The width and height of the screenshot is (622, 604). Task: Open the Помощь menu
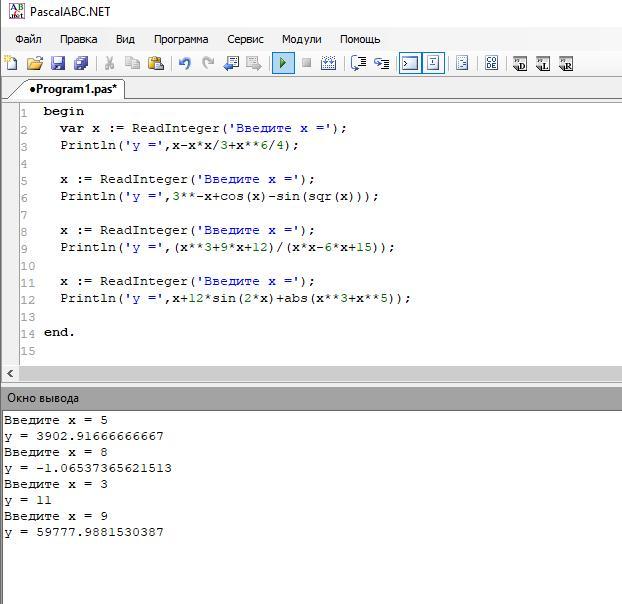click(x=360, y=39)
